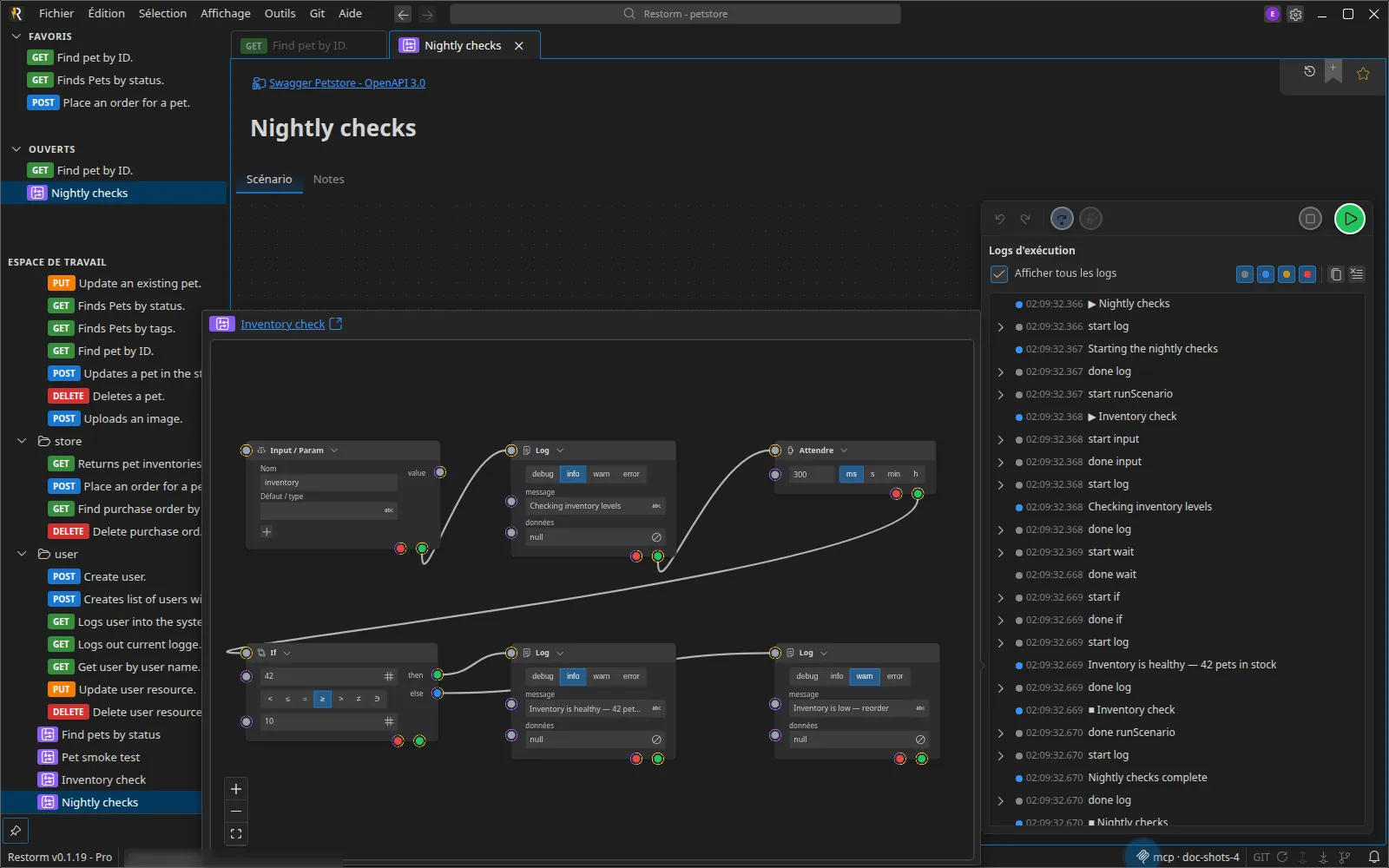Screen dimensions: 1389x868
Task: Select min unit in Attendre node
Action: pyautogui.click(x=893, y=474)
